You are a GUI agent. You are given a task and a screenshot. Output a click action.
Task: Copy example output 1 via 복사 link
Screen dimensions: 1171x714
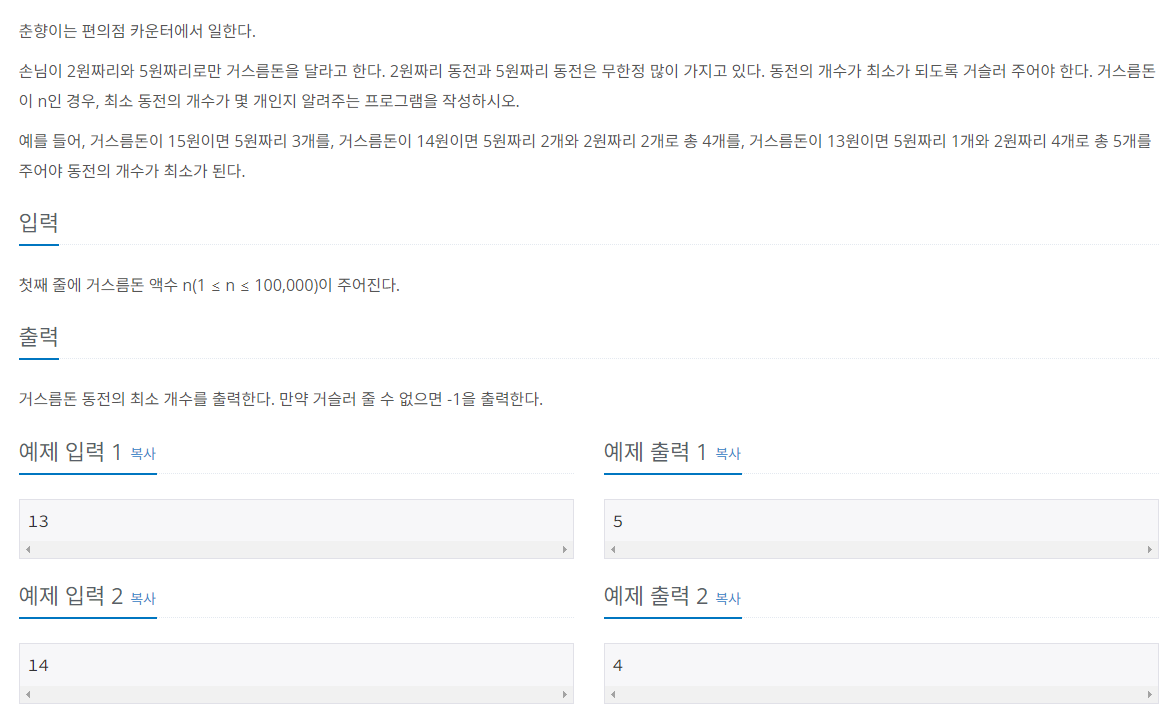[x=727, y=453]
